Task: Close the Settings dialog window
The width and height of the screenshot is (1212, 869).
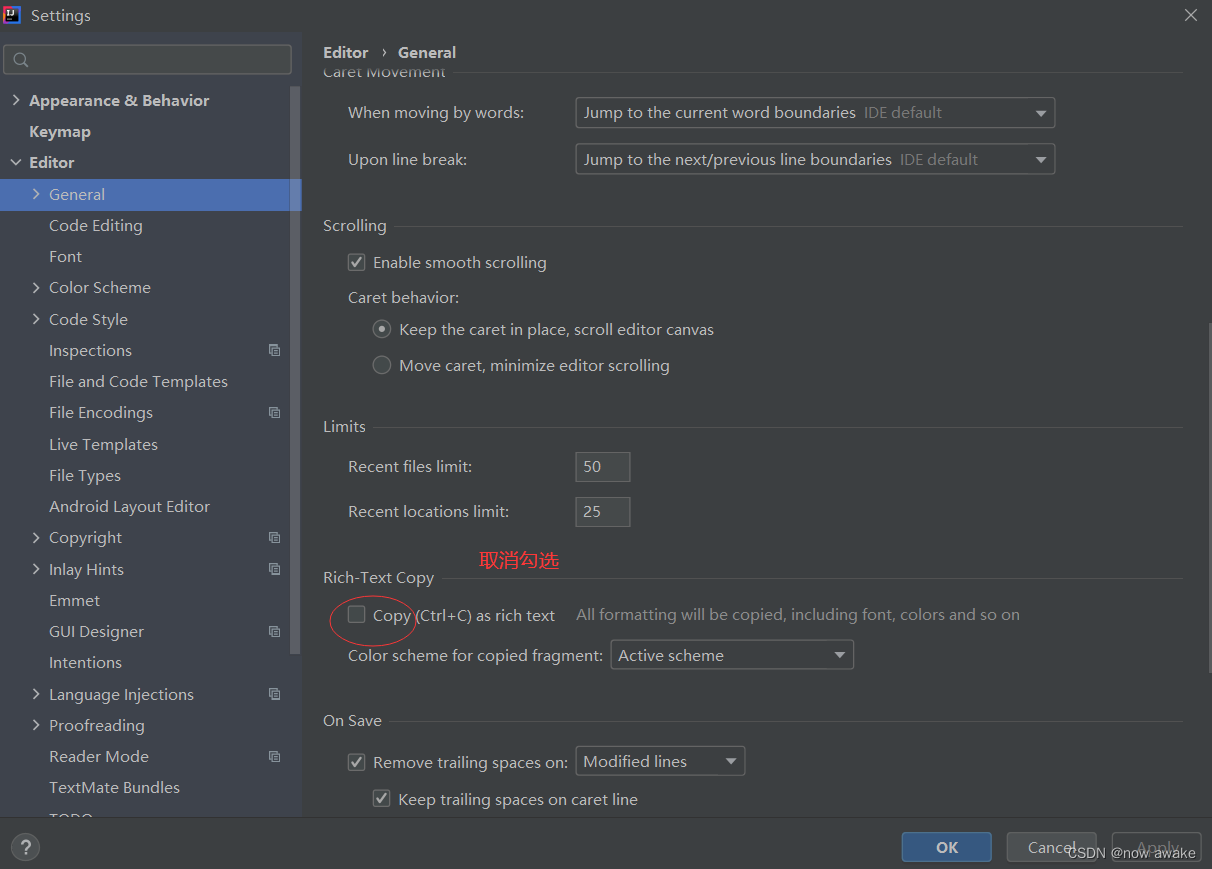Action: pos(1190,15)
